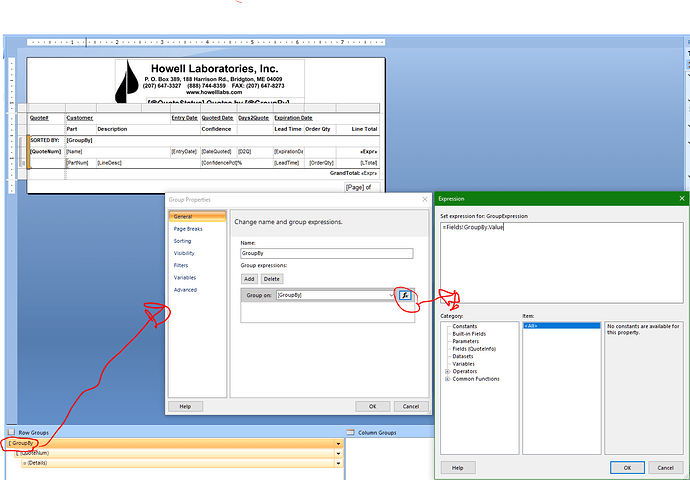The width and height of the screenshot is (690, 480).
Task: Select the «All» item in Item list
Action: (x=562, y=326)
